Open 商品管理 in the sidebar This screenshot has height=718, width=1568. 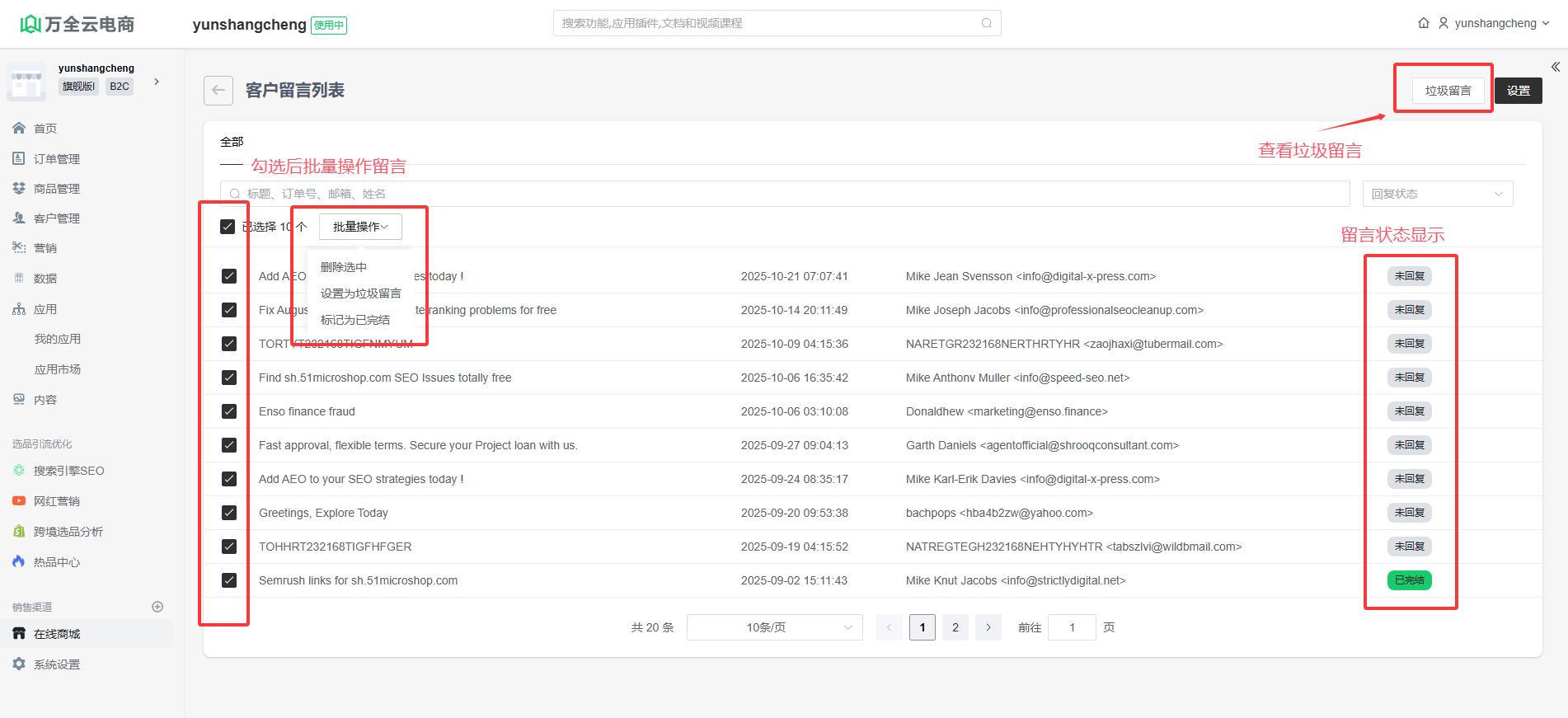(x=56, y=189)
